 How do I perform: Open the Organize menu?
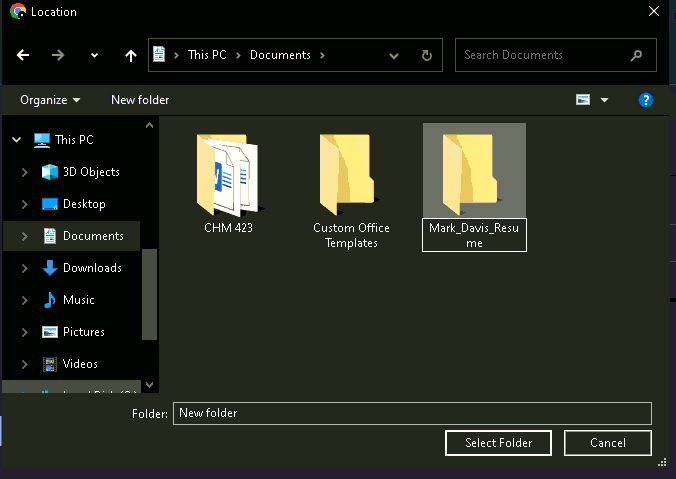[50, 100]
